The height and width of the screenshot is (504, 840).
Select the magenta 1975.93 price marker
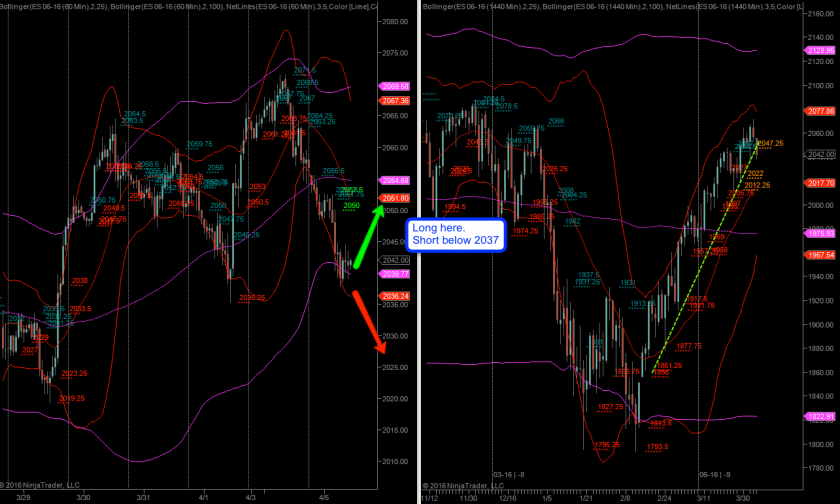click(x=820, y=234)
